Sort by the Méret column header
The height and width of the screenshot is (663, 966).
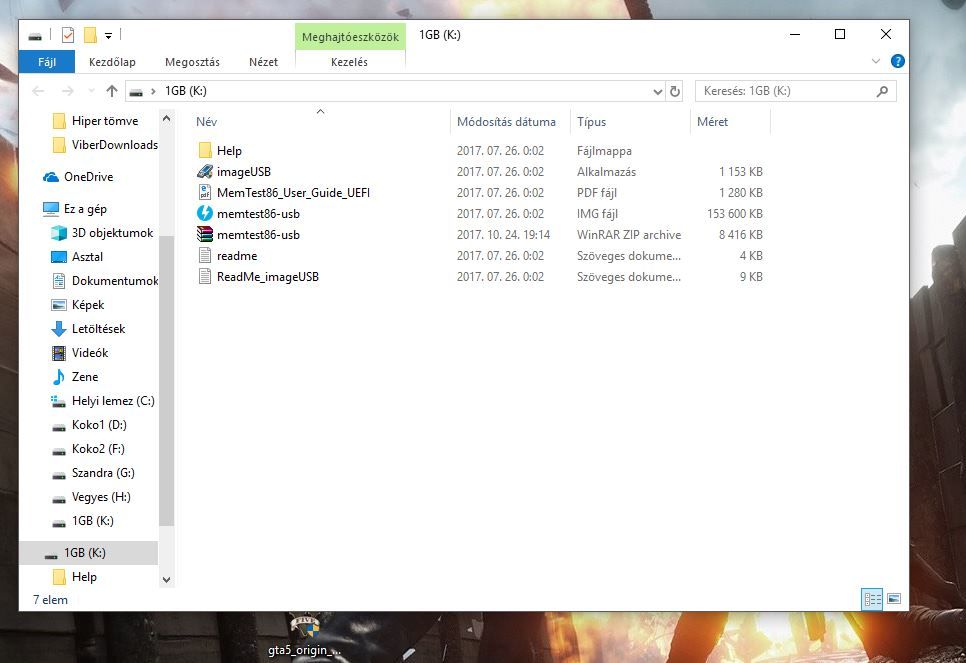[712, 121]
